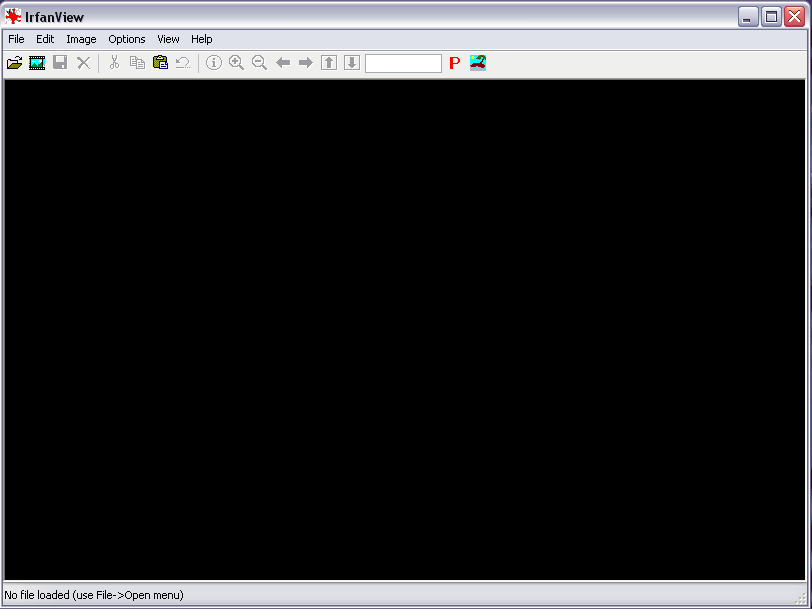
Task: Click the up arrow page icon
Action: pyautogui.click(x=329, y=63)
